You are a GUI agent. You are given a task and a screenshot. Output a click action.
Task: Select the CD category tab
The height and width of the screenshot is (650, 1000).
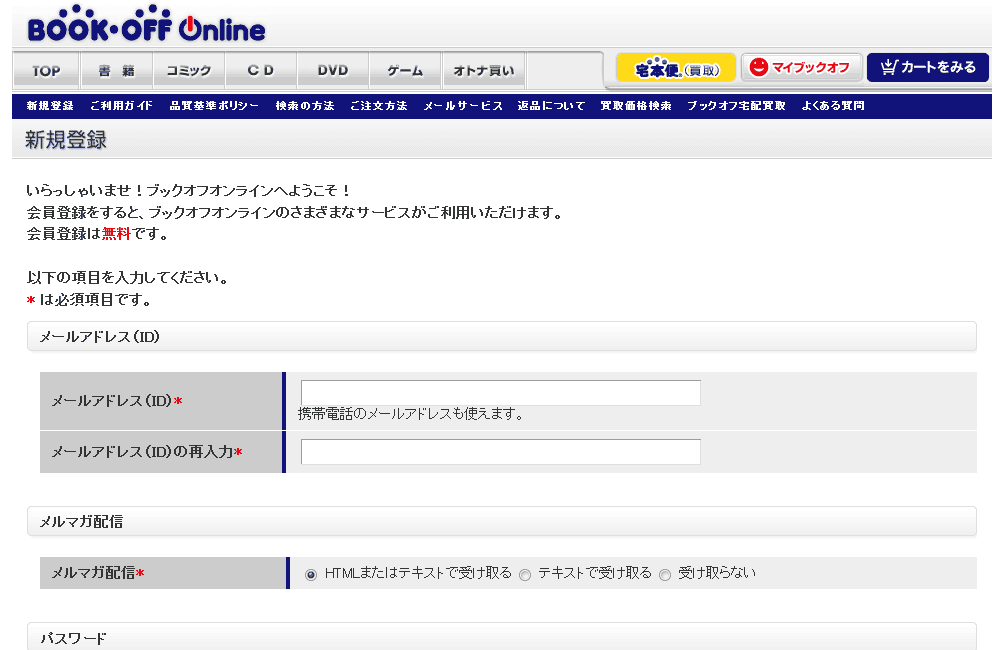(x=260, y=71)
